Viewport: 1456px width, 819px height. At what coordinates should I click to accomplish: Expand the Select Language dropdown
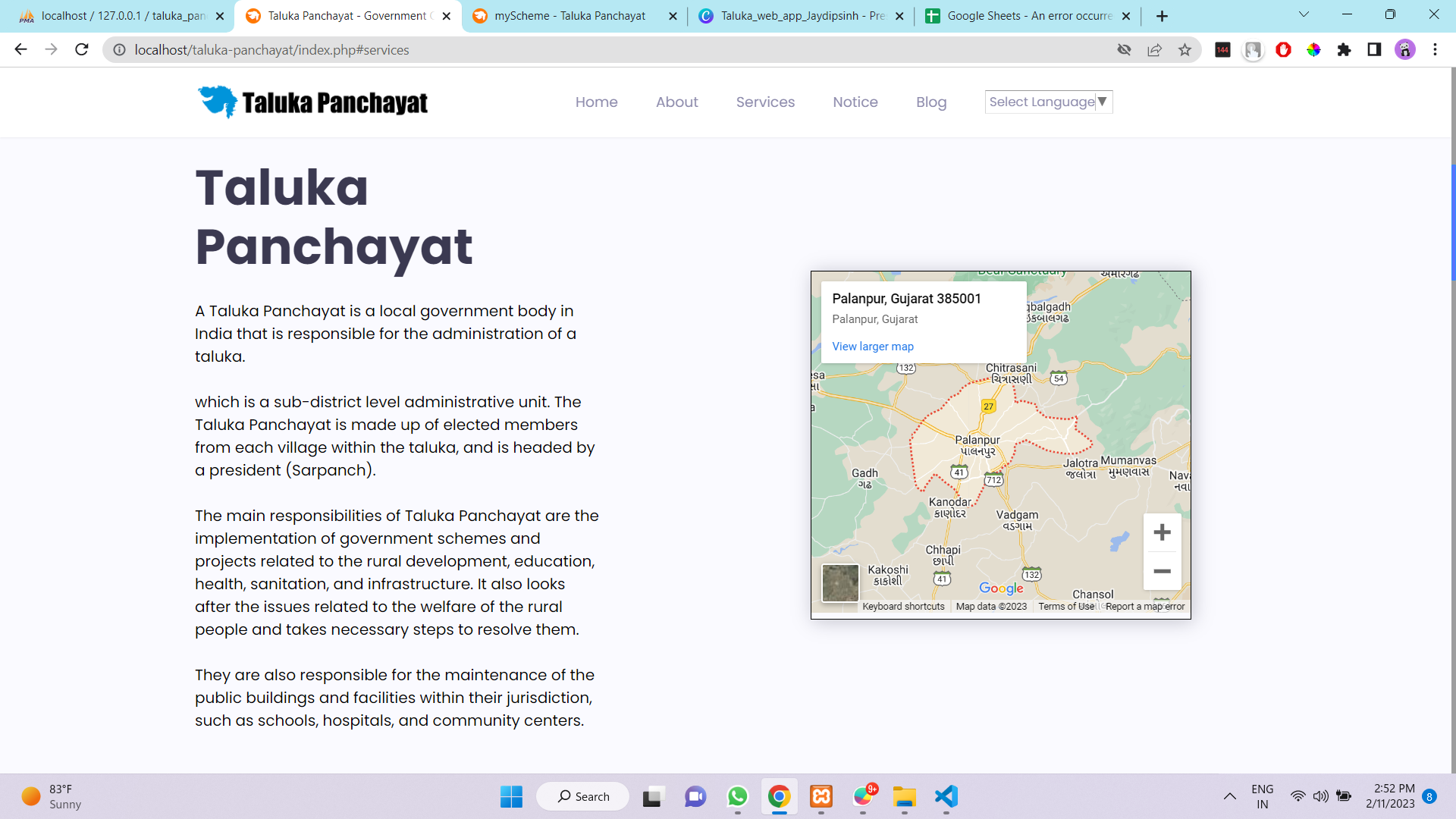click(x=1049, y=102)
